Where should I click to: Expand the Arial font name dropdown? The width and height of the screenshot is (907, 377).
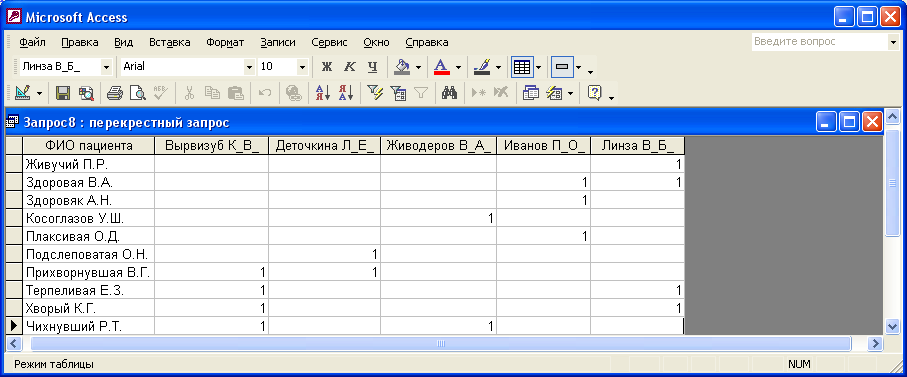249,67
